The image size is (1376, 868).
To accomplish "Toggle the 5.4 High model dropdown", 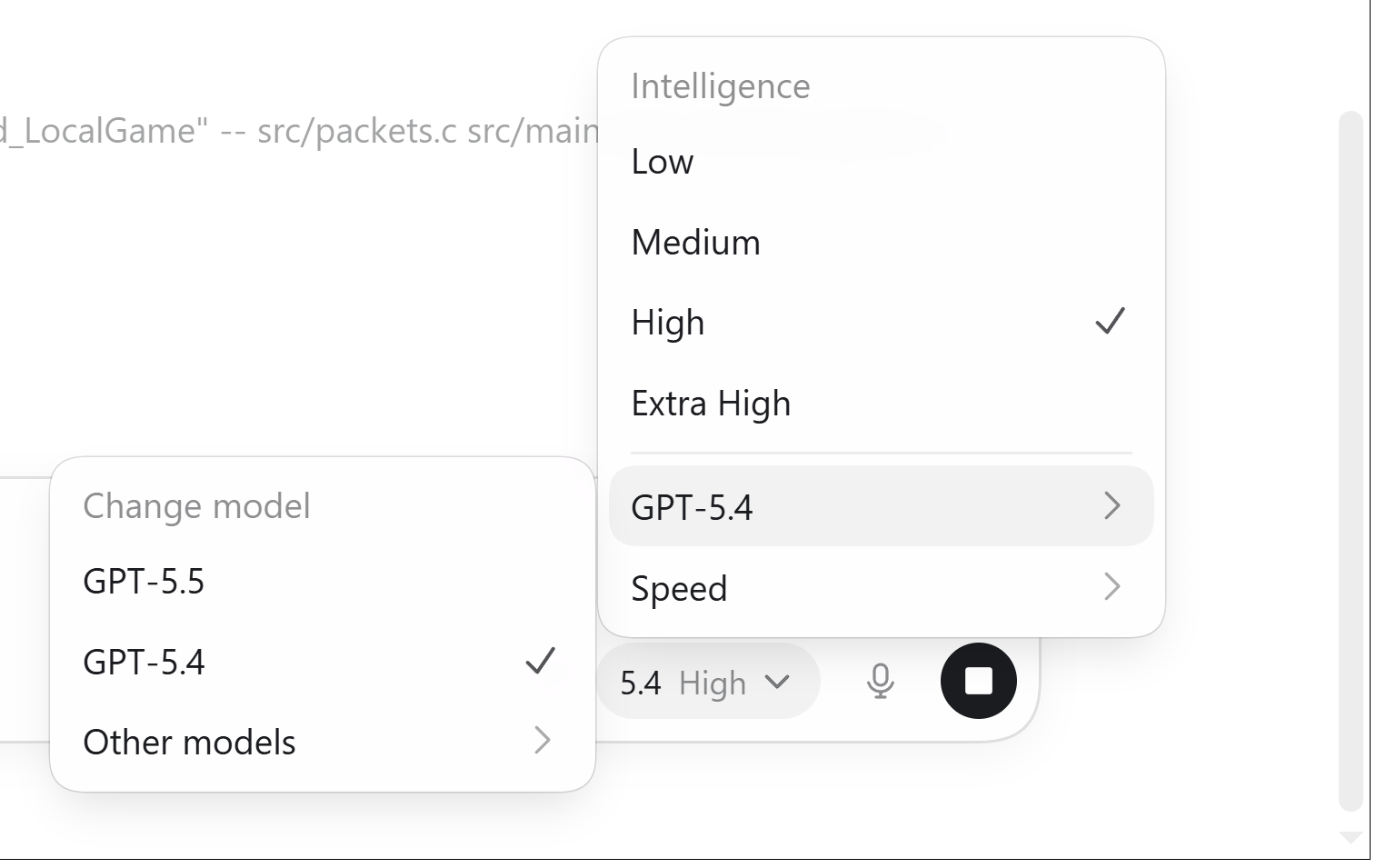I will click(706, 682).
